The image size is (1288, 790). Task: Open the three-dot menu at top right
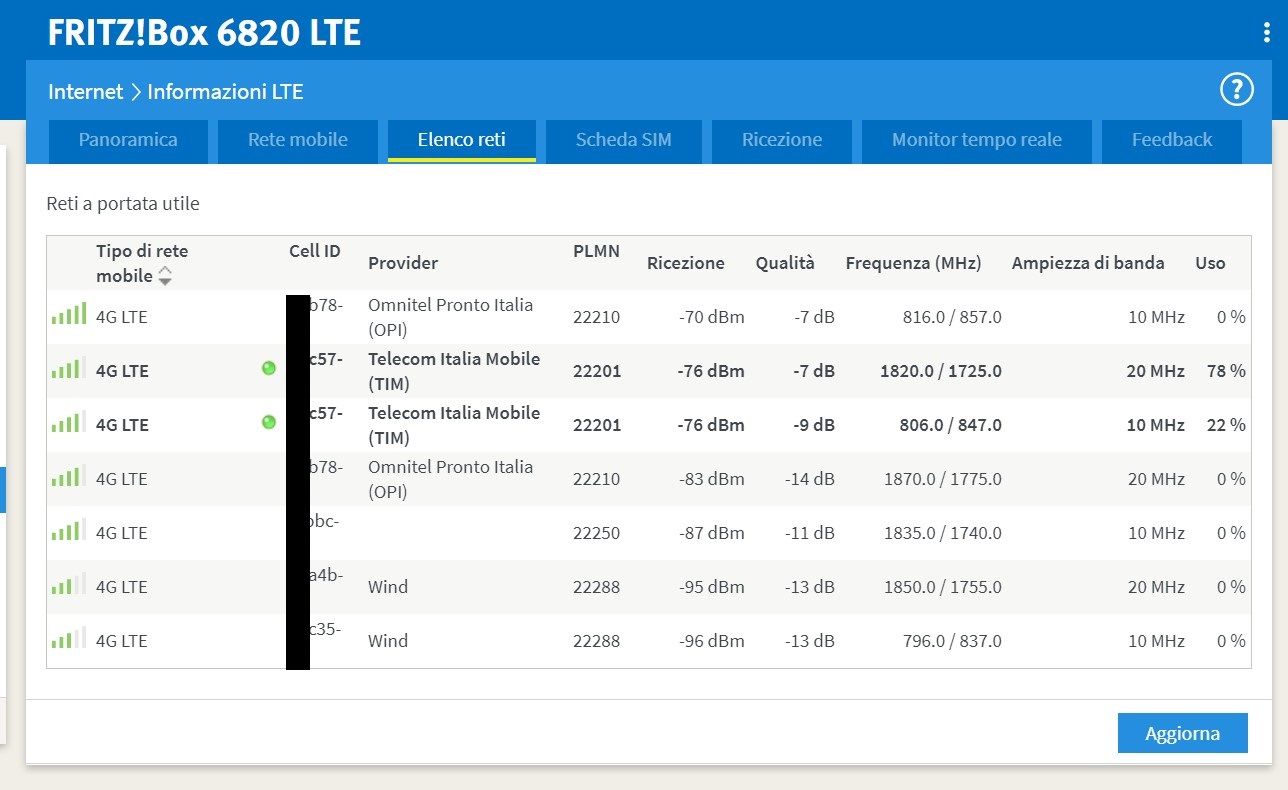(x=1267, y=33)
